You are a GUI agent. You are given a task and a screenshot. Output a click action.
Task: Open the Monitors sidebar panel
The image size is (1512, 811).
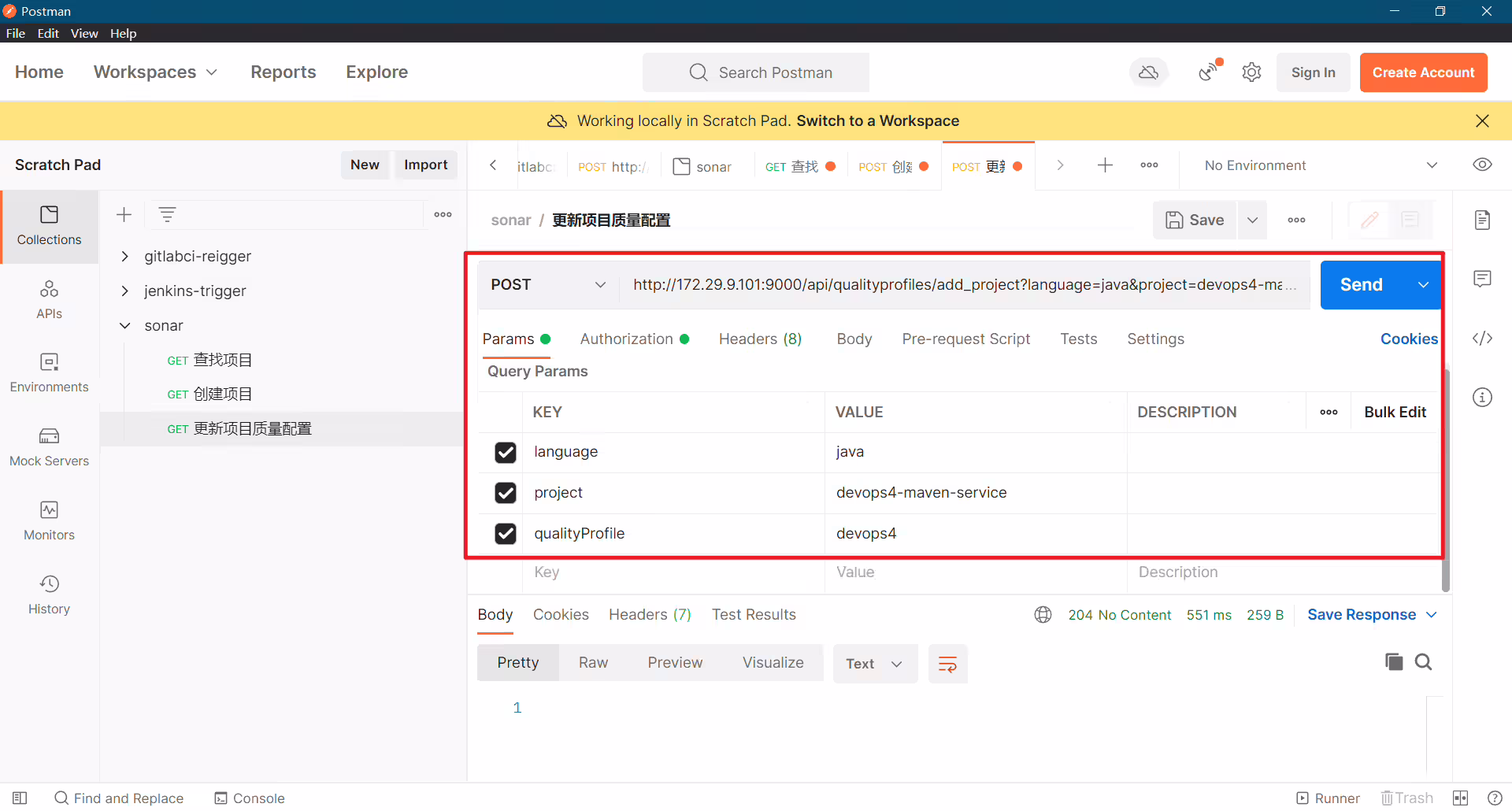pos(49,521)
